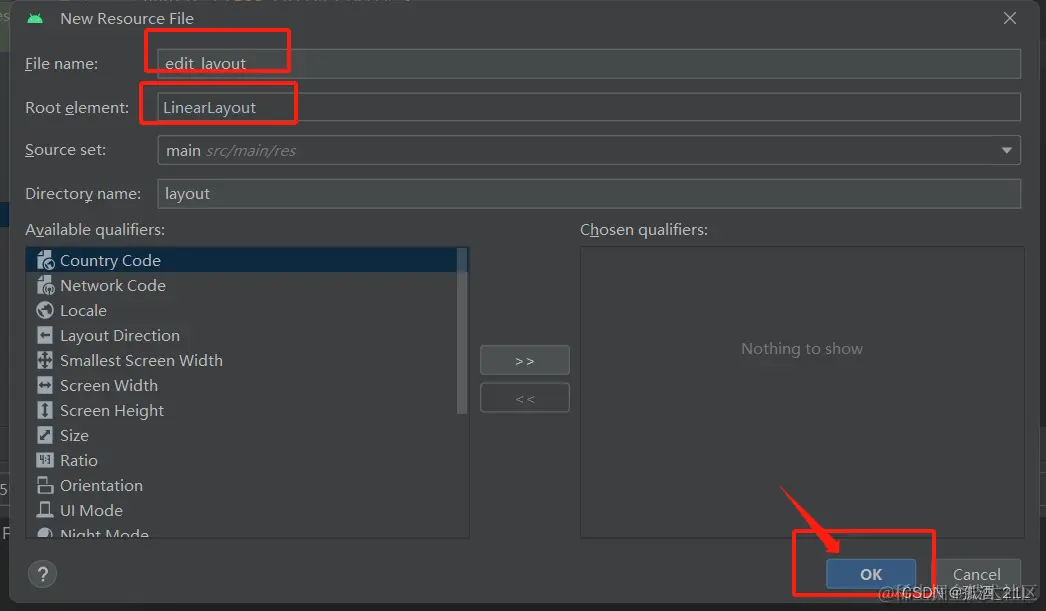Screen dimensions: 1046x611
Task: Select UI Mode qualifier row
Action: click(241, 510)
